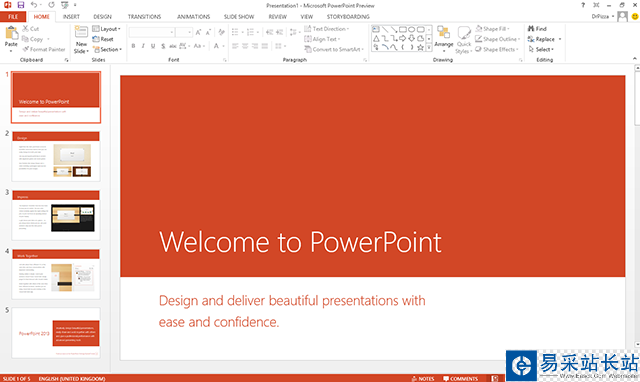
Task: Open the FILE tab
Action: coord(13,17)
